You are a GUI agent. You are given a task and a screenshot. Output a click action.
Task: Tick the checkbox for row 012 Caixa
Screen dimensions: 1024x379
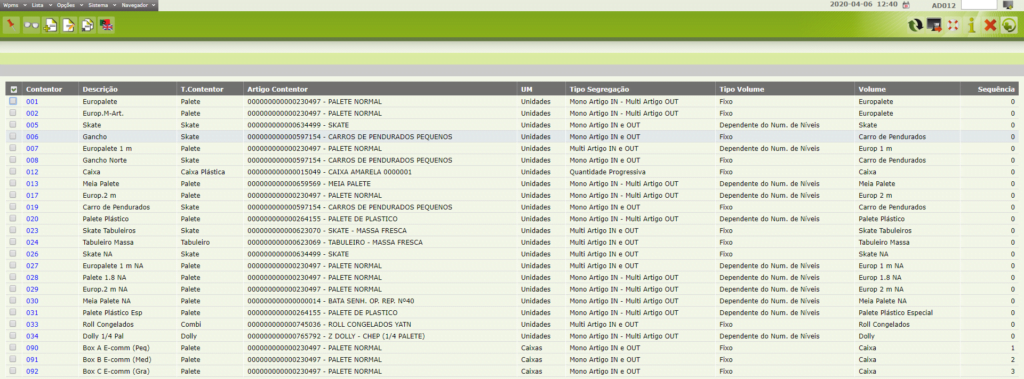(x=13, y=172)
